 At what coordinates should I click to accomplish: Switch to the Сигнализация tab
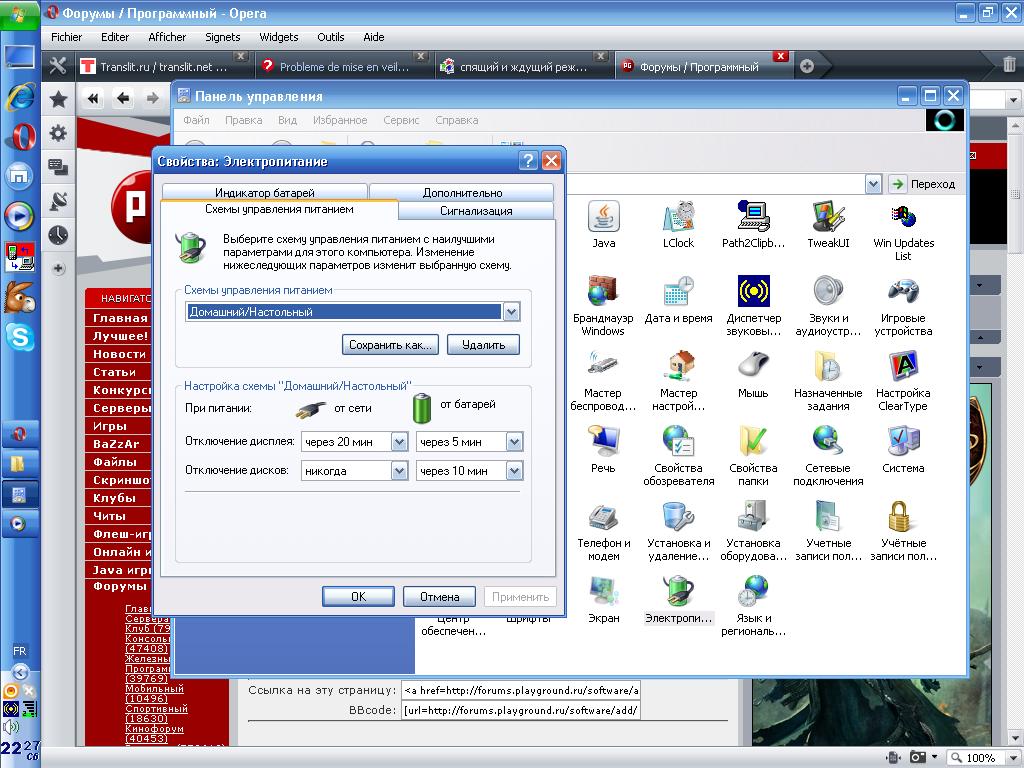click(476, 211)
